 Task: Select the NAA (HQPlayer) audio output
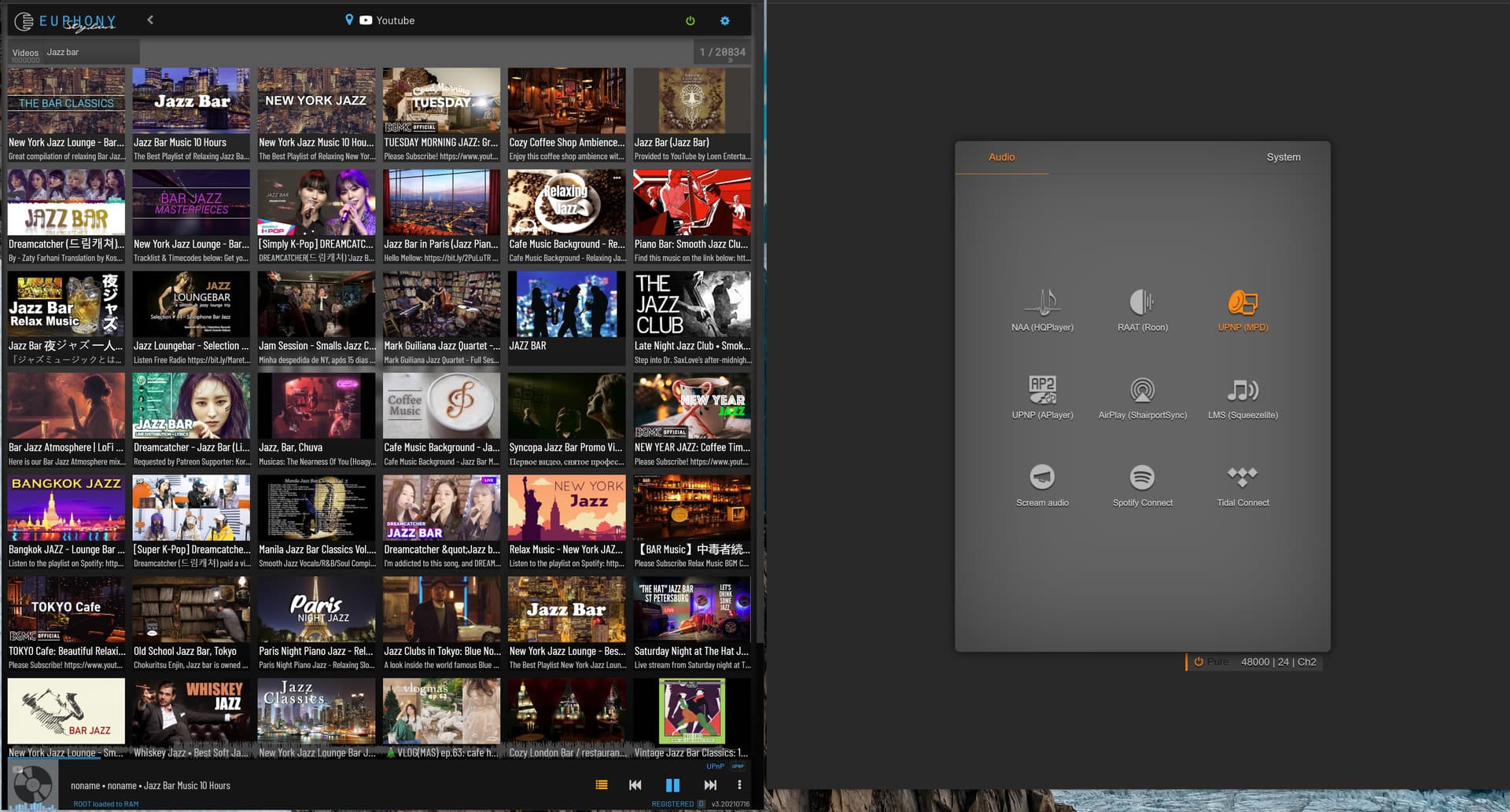point(1042,303)
